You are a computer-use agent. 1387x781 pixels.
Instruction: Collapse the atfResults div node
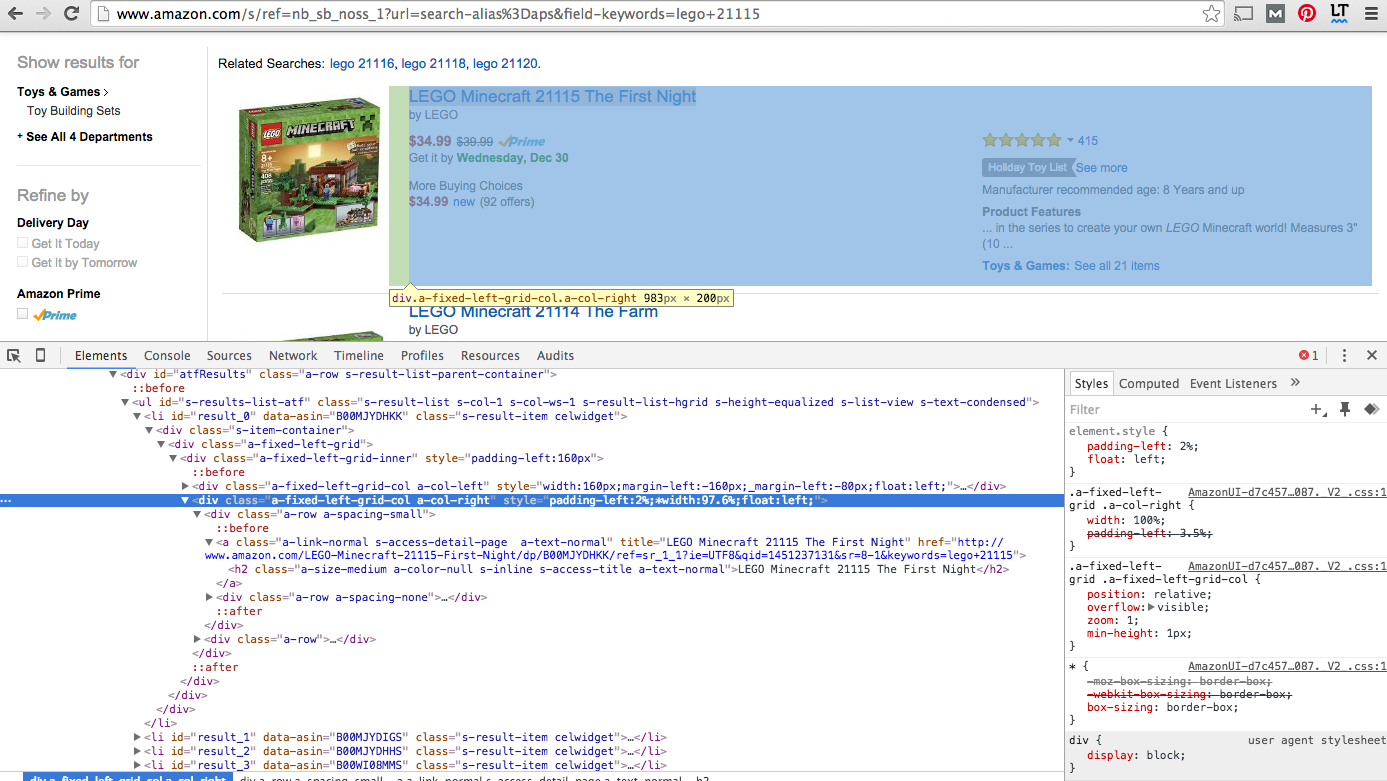[113, 374]
